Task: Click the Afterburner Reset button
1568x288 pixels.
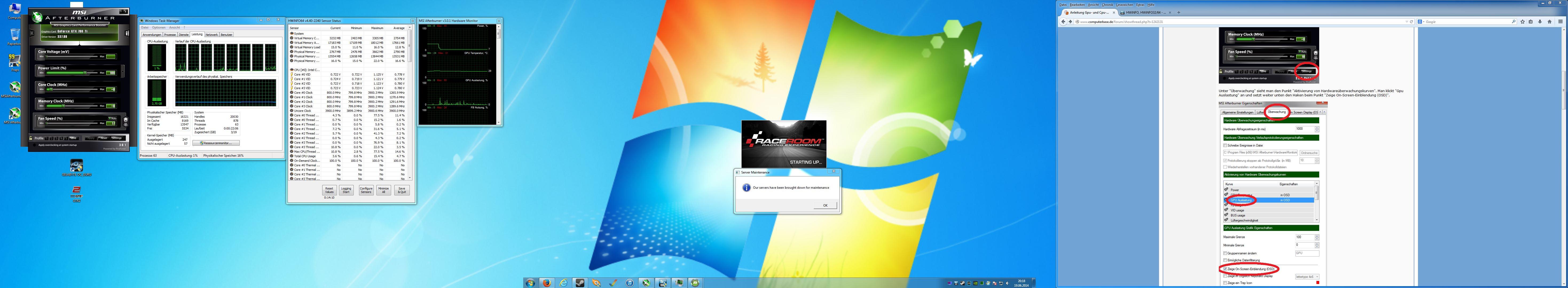Action: pyautogui.click(x=104, y=138)
